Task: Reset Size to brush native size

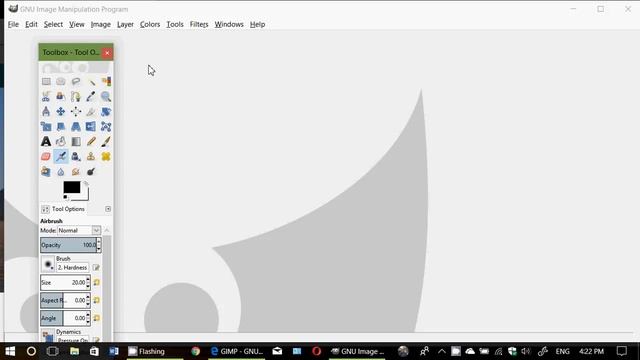Action: pos(97,282)
